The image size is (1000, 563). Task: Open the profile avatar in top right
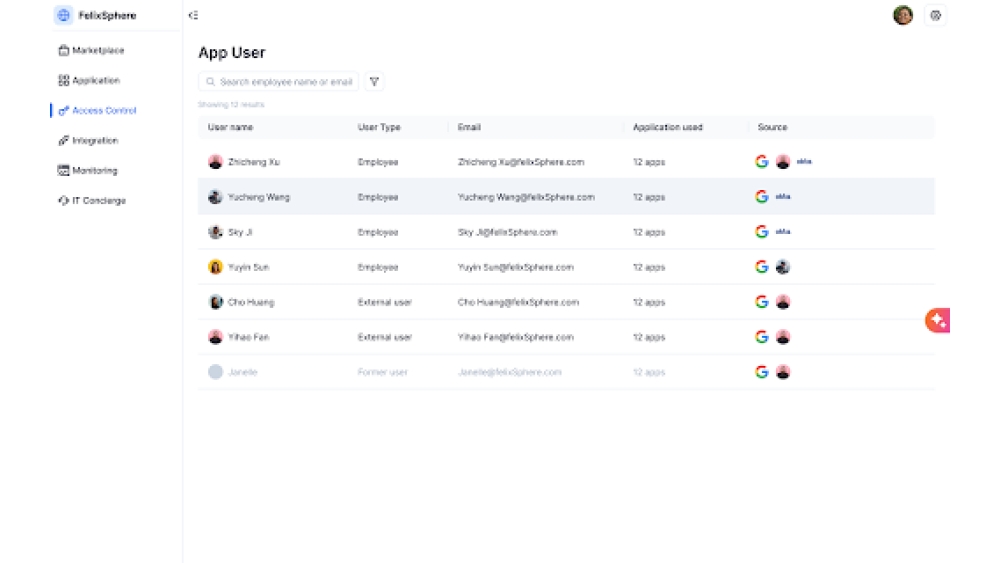click(x=902, y=15)
